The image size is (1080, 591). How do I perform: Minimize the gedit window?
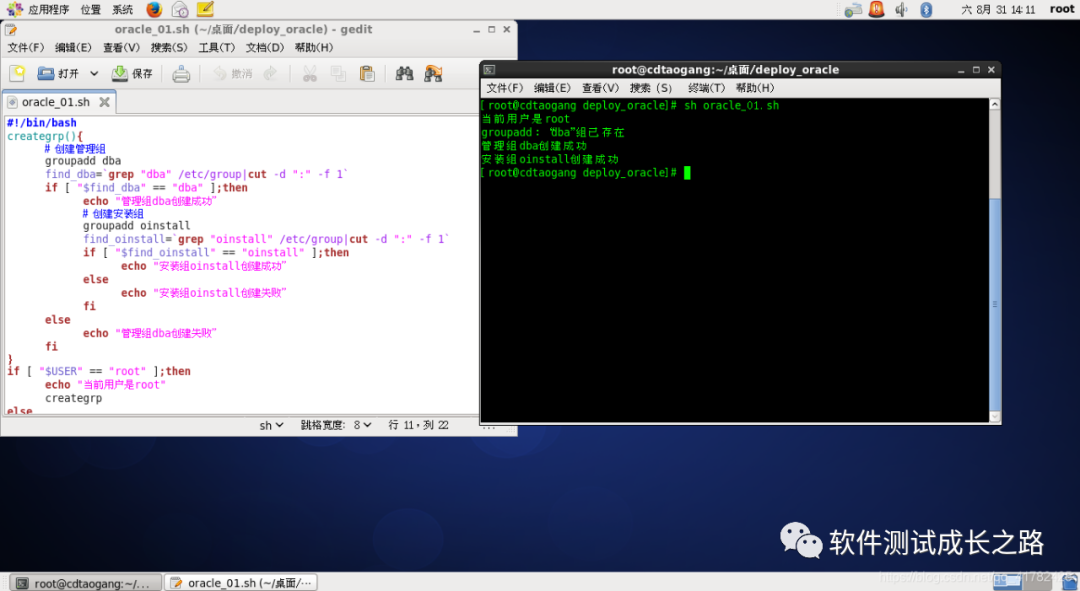coord(476,30)
